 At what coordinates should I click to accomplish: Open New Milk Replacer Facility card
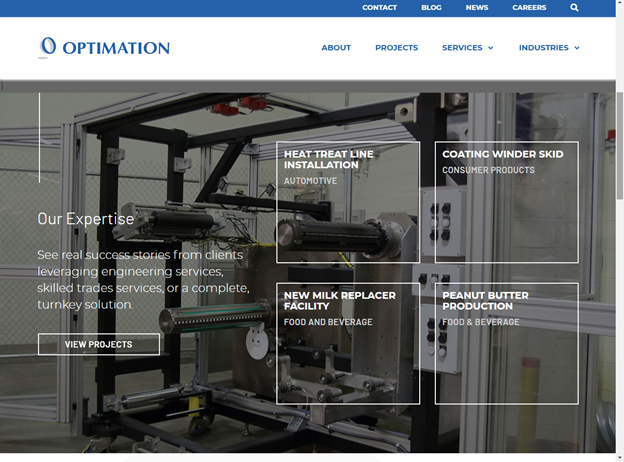point(348,344)
